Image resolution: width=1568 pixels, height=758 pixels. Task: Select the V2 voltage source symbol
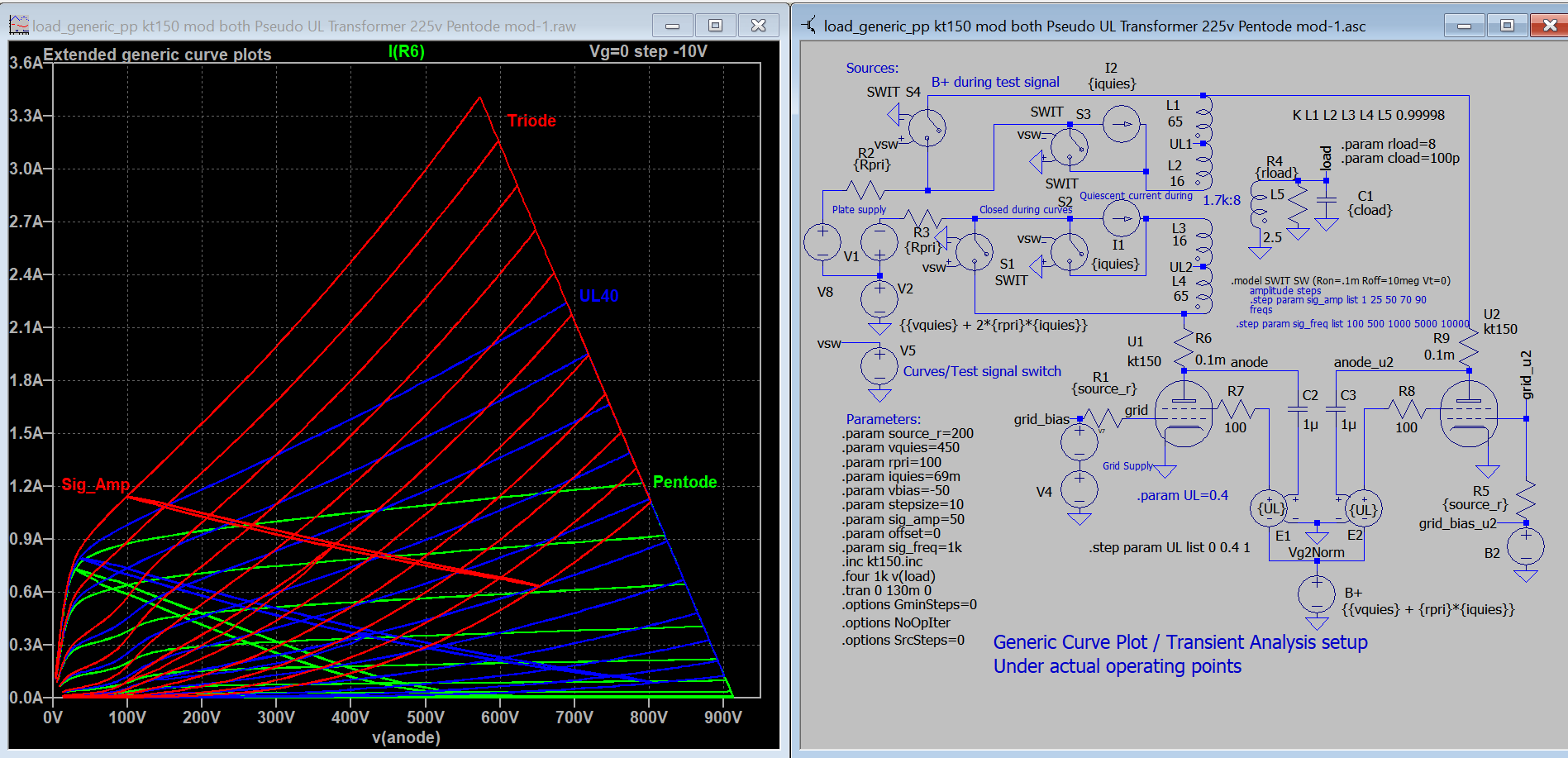coord(879,298)
